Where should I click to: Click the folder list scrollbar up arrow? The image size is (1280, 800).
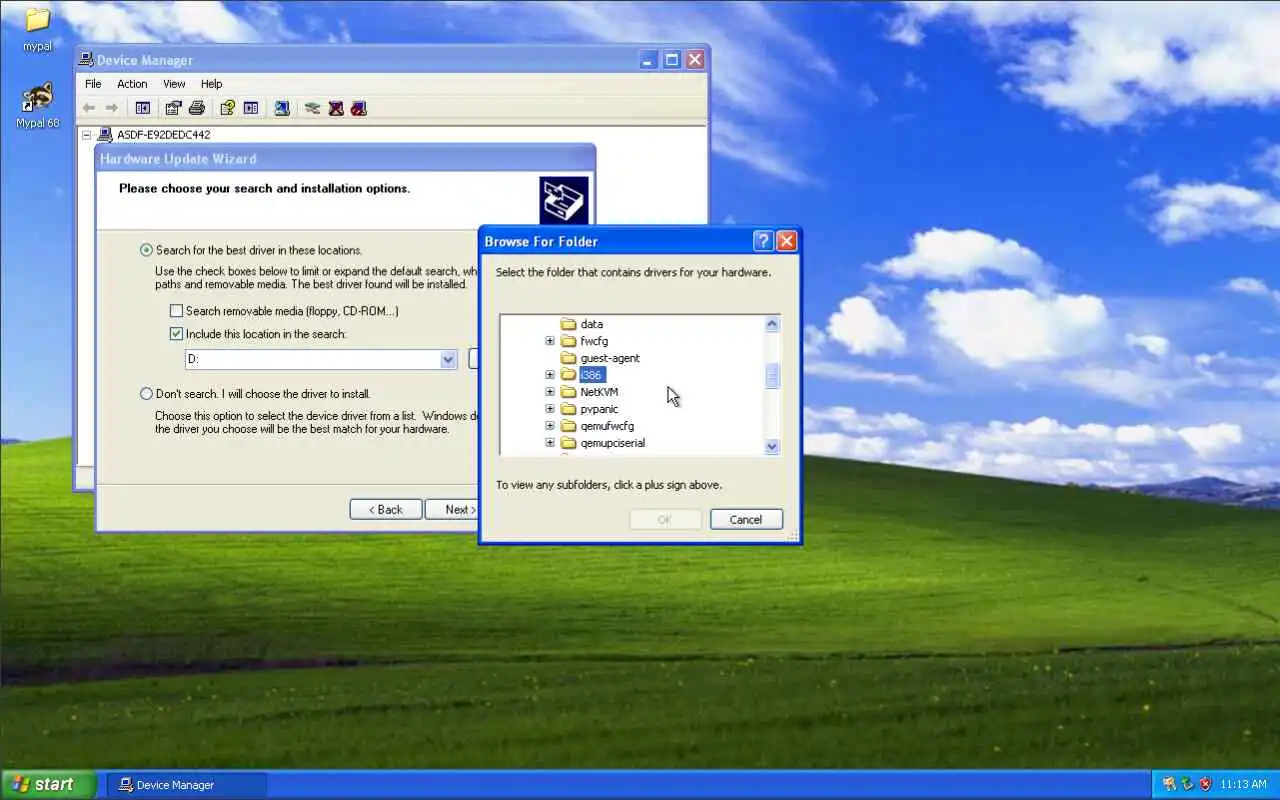(x=772, y=324)
